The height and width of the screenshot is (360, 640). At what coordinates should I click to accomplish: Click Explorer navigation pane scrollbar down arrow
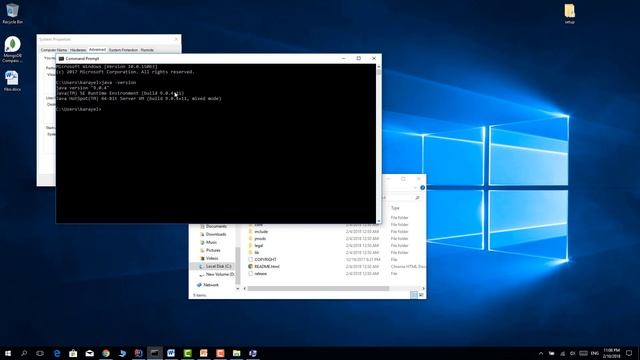[x=238, y=289]
